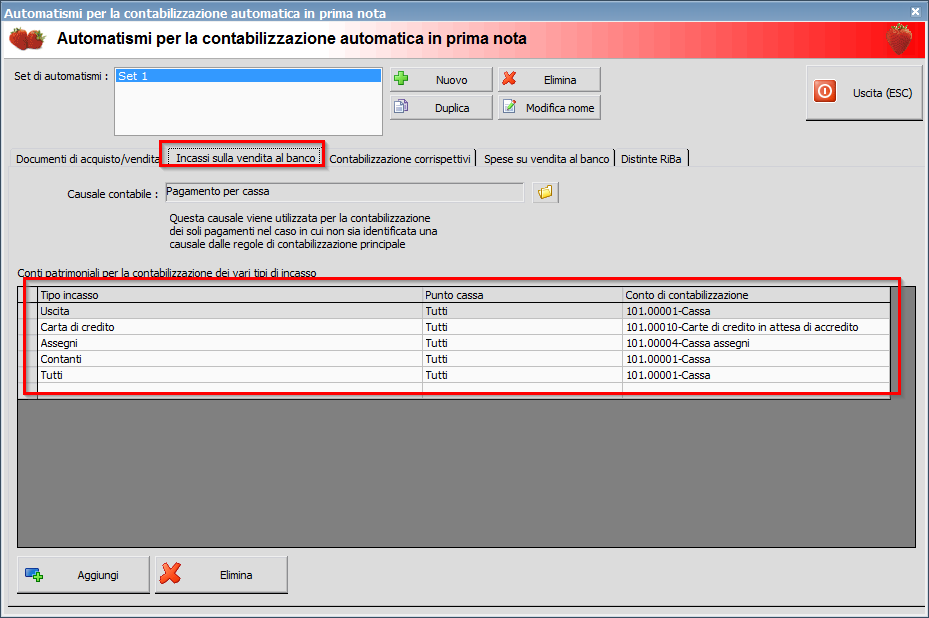This screenshot has height=618, width=929.
Task: Click the Conto di contabilizzazione column header
Action: click(757, 295)
